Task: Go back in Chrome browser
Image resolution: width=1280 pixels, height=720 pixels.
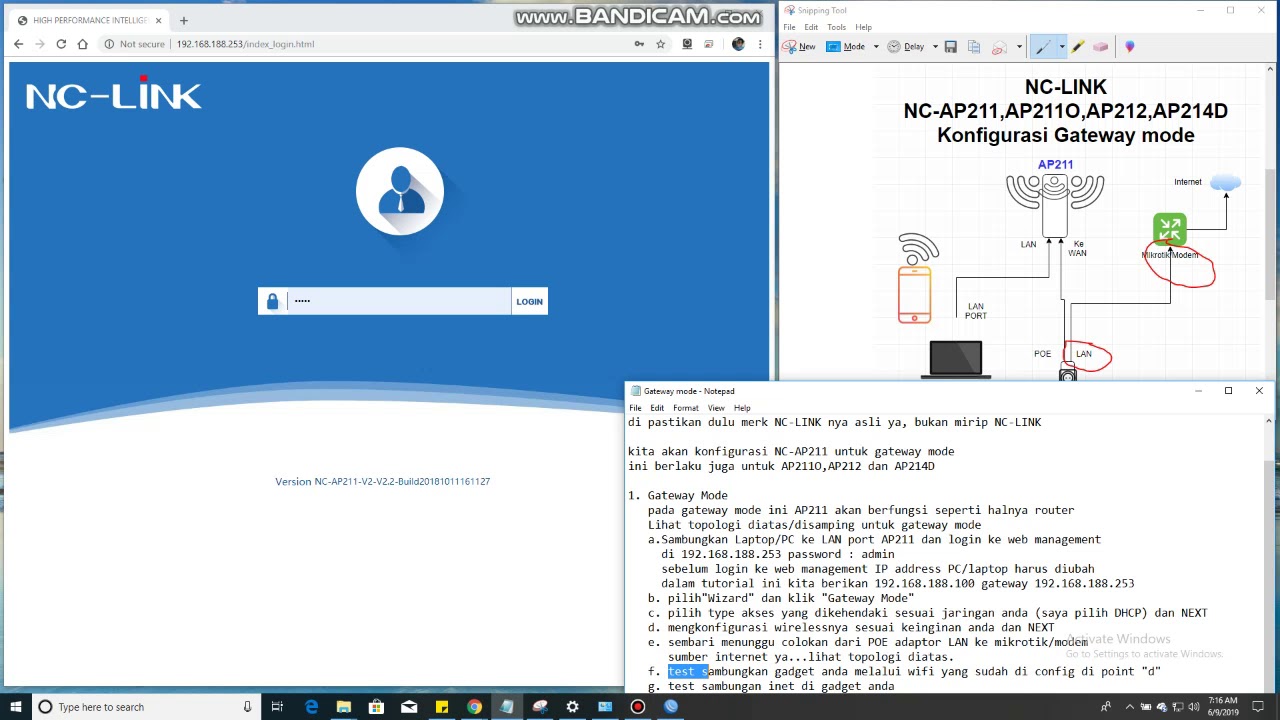Action: pyautogui.click(x=18, y=44)
